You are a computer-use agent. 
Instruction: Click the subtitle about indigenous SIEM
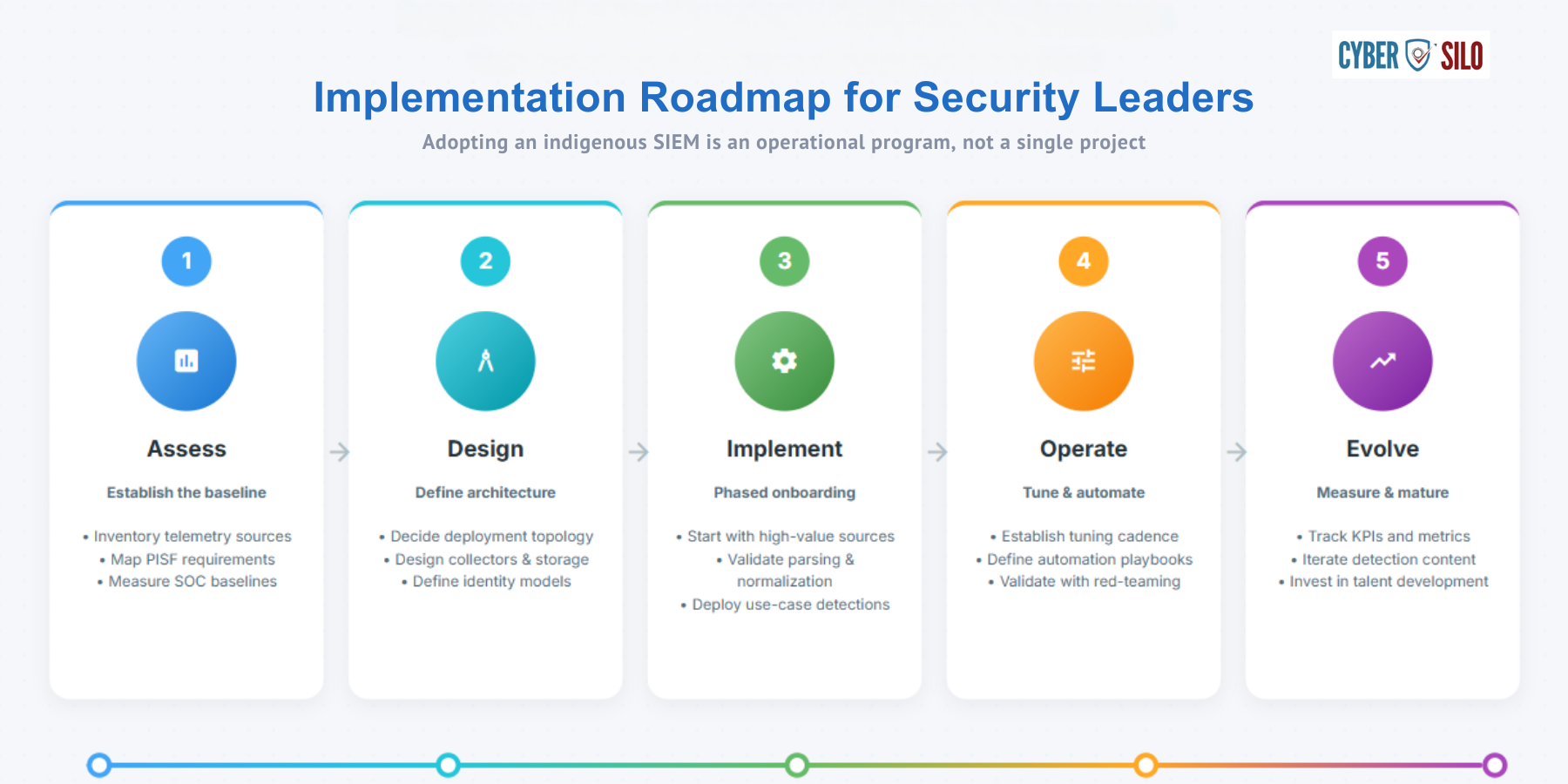[x=783, y=142]
